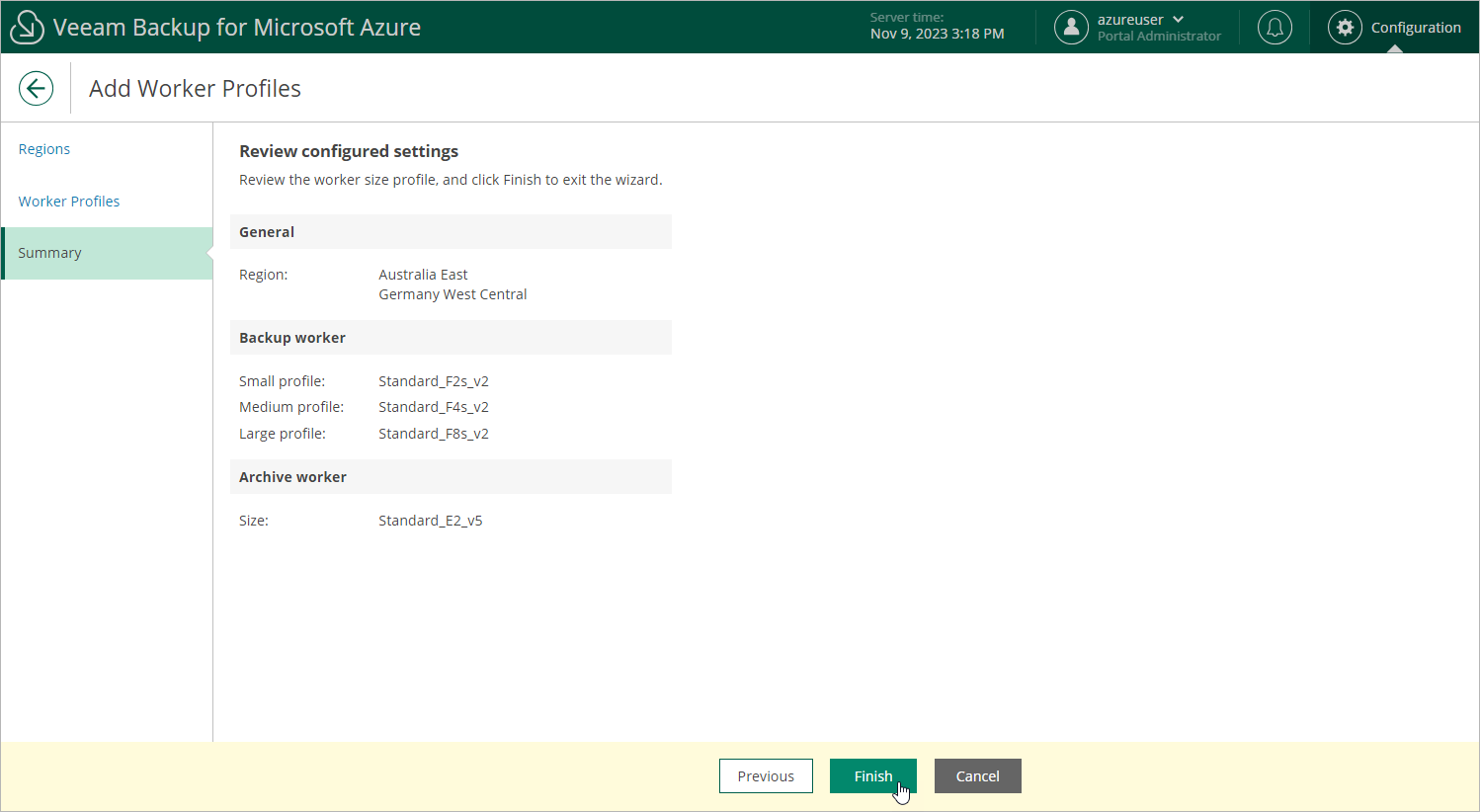This screenshot has width=1480, height=812.
Task: Click the General section header
Action: pyautogui.click(x=451, y=232)
